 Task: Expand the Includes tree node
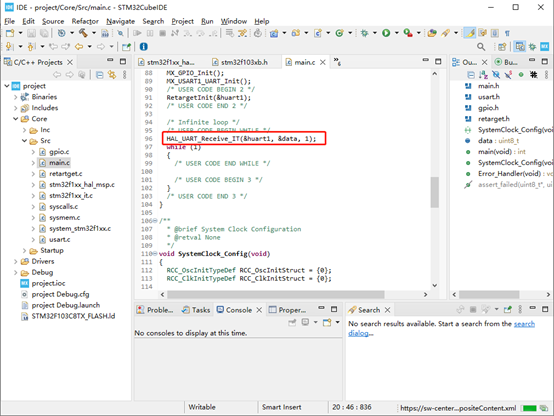pos(16,108)
